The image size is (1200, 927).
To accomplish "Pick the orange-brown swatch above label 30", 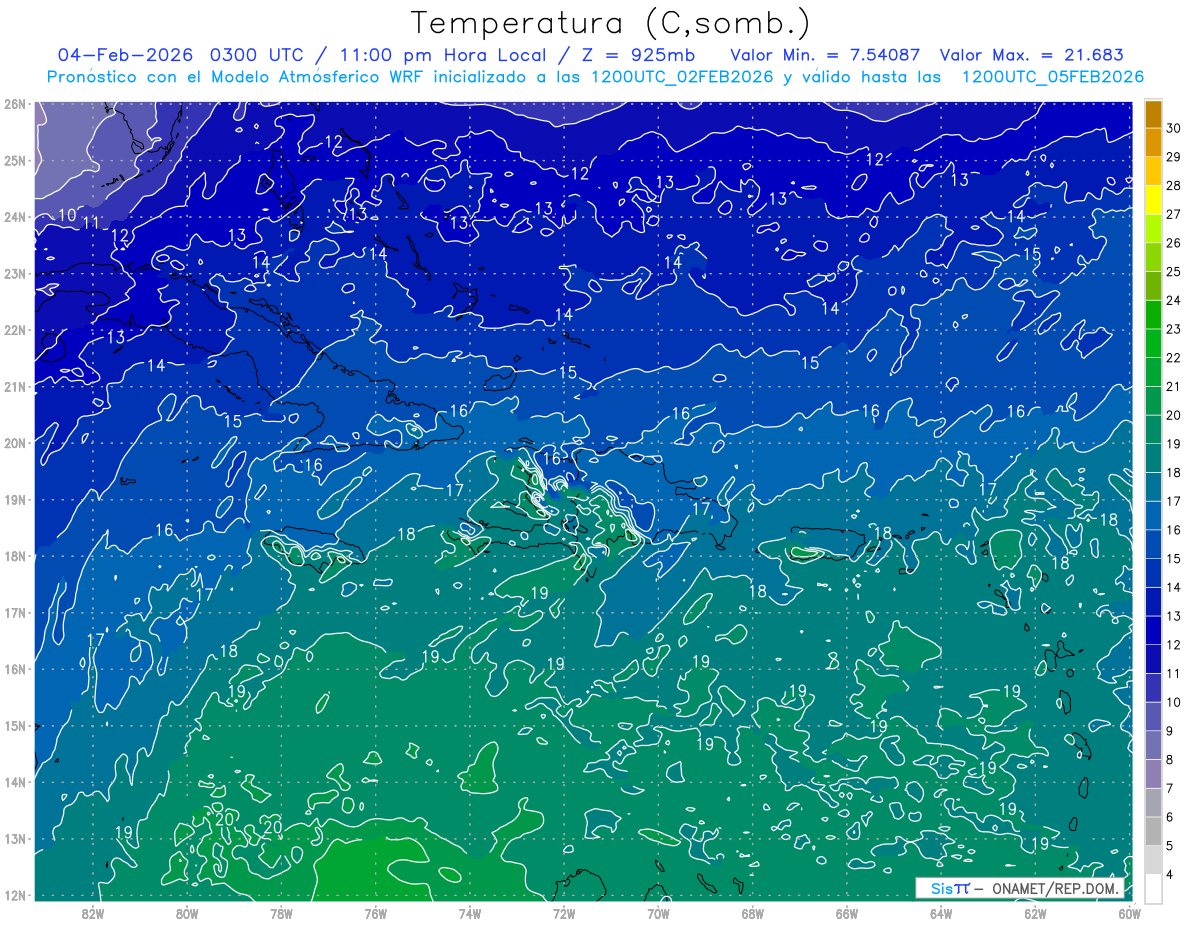I will 1153,113.
